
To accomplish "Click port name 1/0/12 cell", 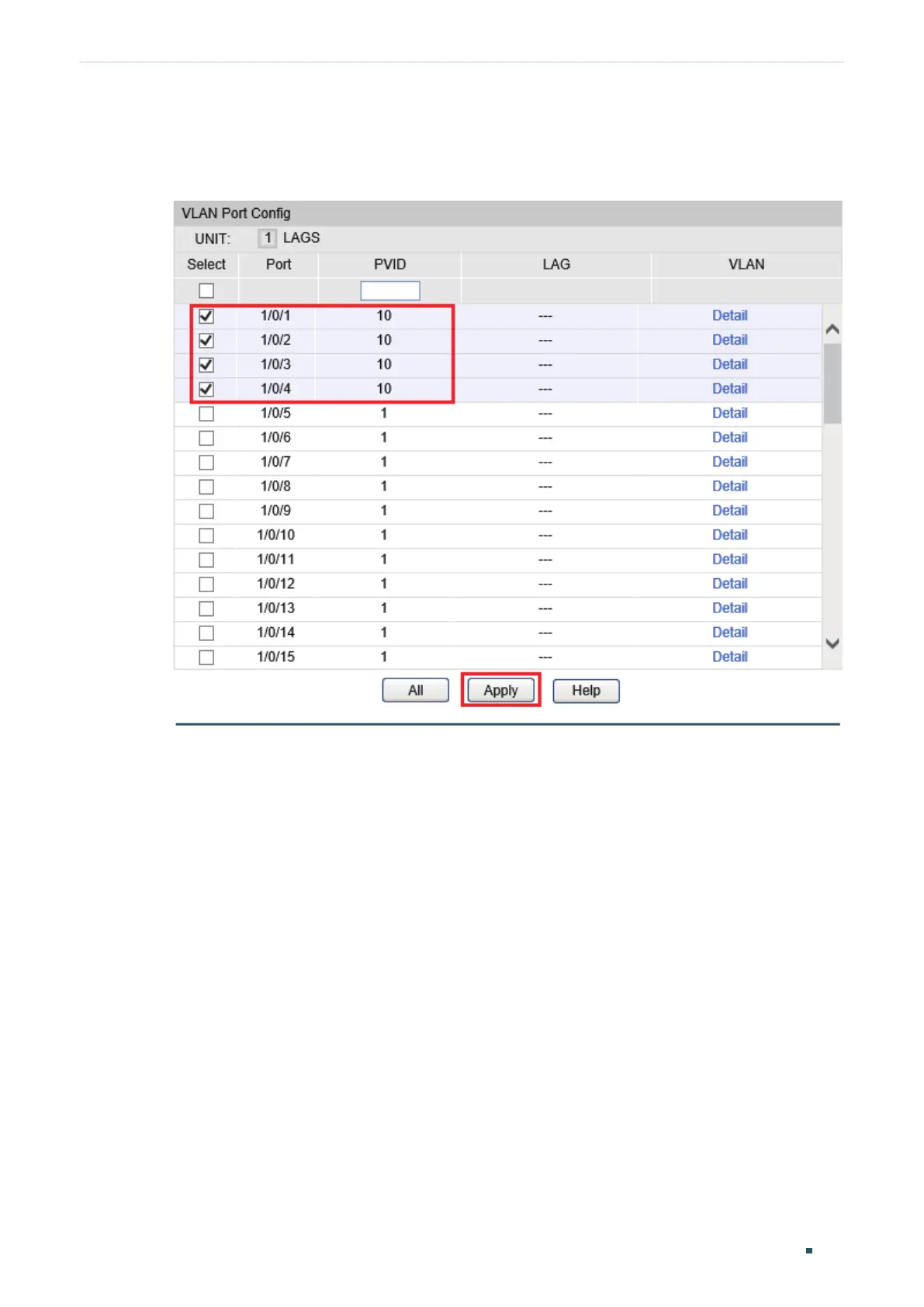I will coord(275,584).
